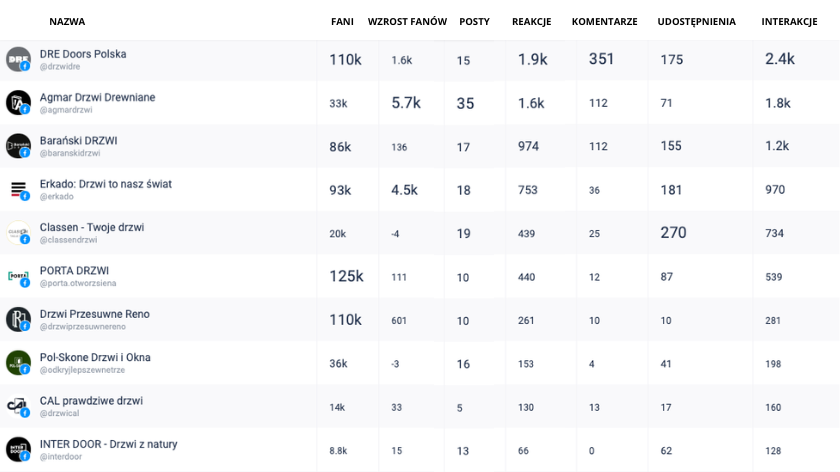840x472 pixels.
Task: Sort by REAKCJE column header
Action: point(531,21)
